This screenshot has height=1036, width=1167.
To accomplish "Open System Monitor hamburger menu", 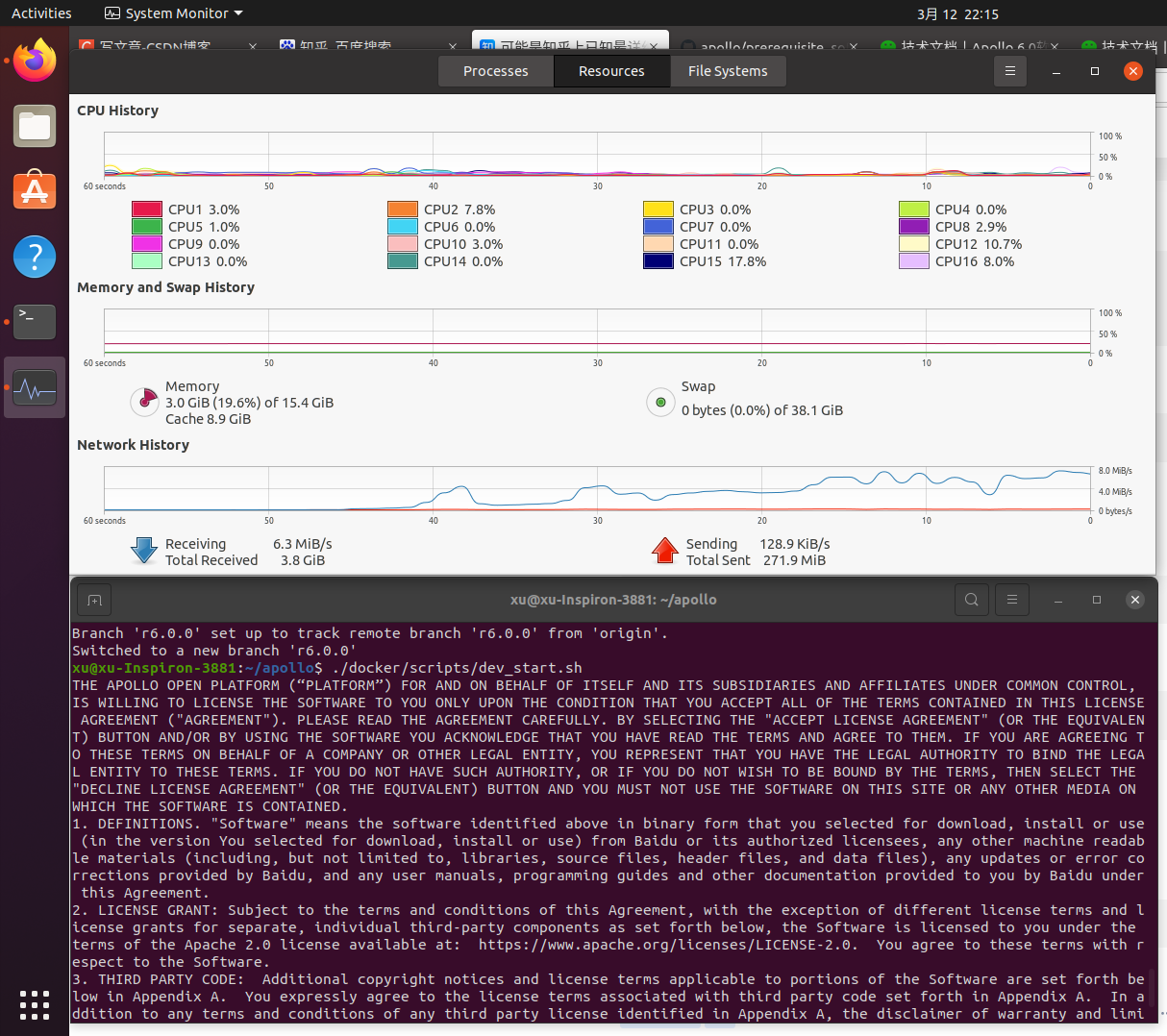I will [1009, 71].
